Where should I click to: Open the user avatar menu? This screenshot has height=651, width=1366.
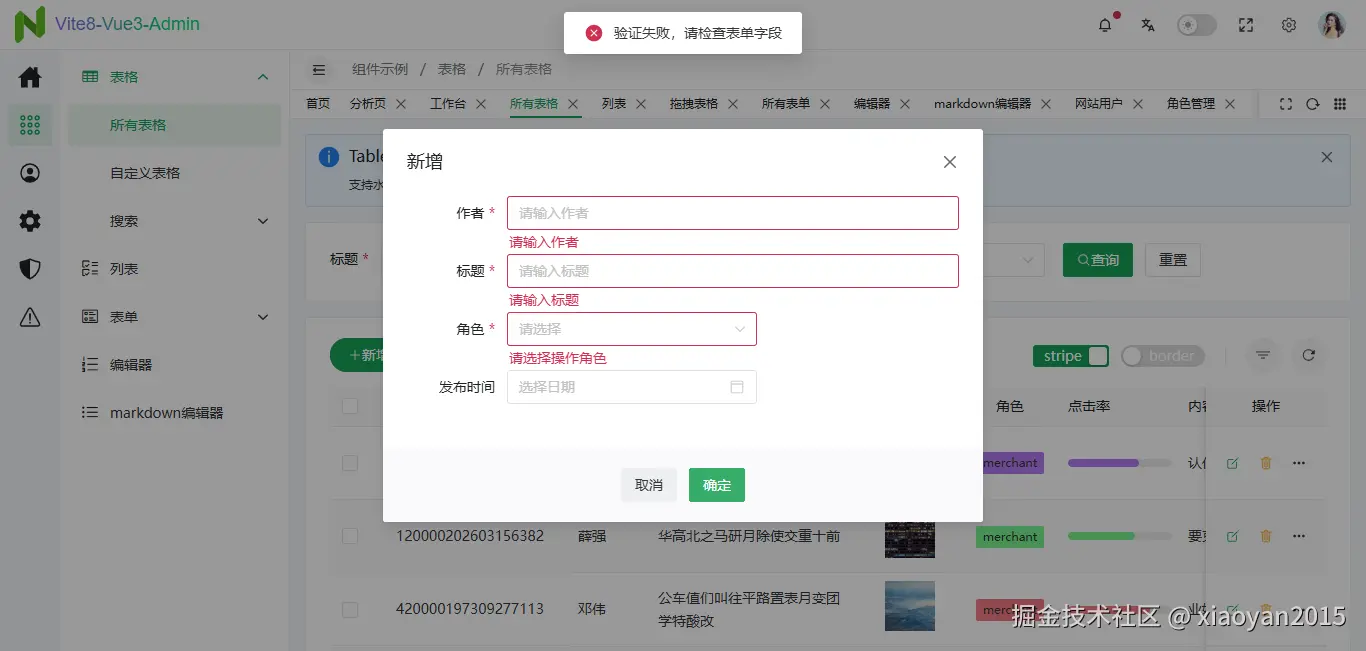(1332, 25)
